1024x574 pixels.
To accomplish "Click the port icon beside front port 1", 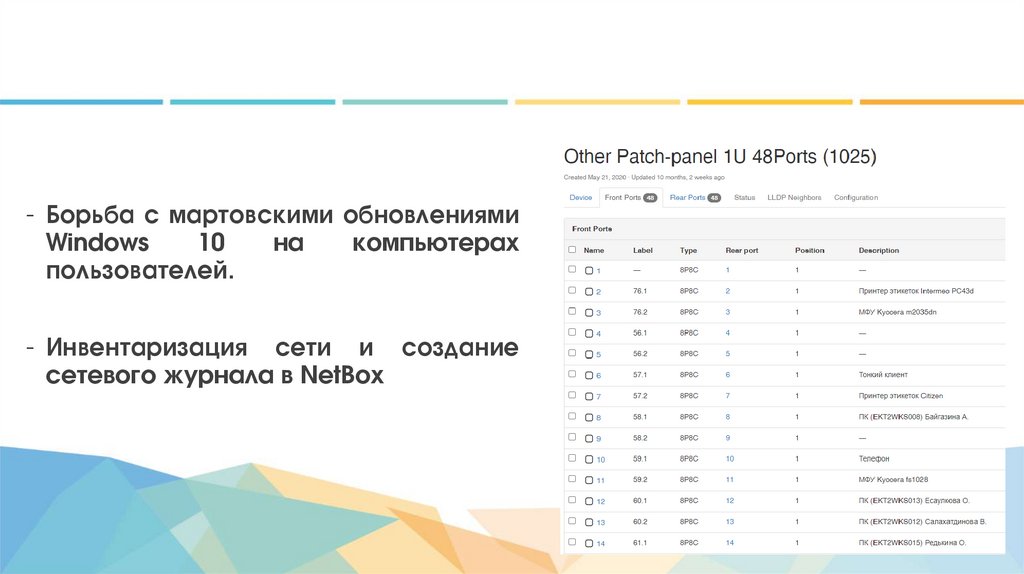I will pos(589,270).
